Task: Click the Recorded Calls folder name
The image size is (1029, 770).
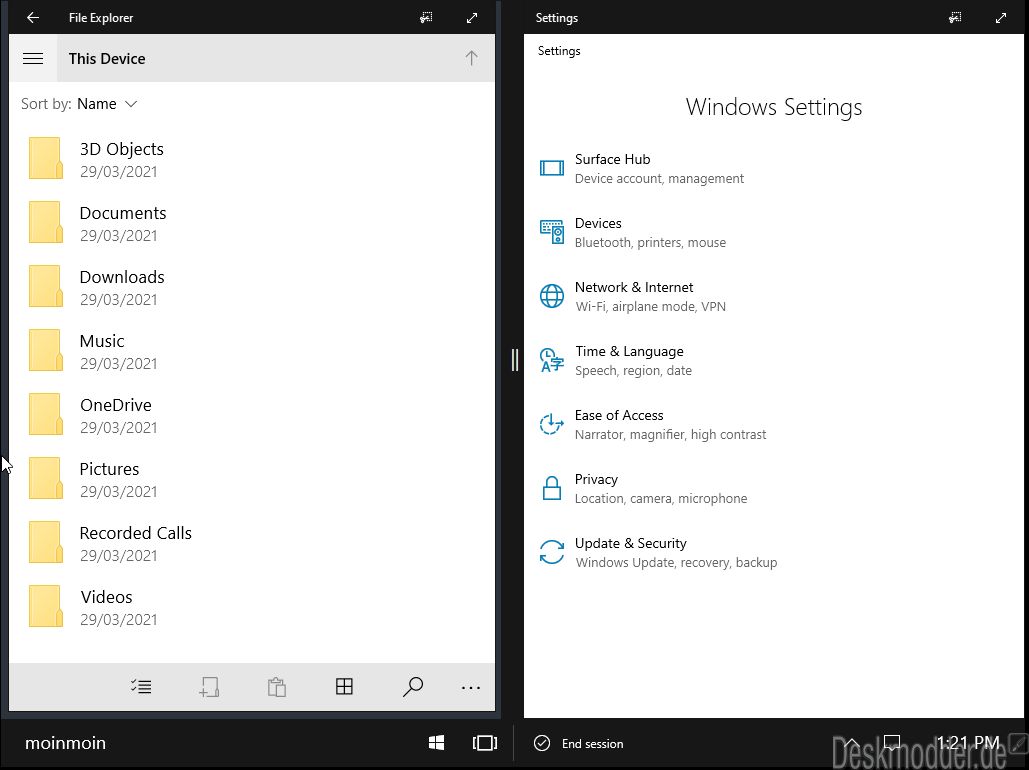Action: pos(135,533)
